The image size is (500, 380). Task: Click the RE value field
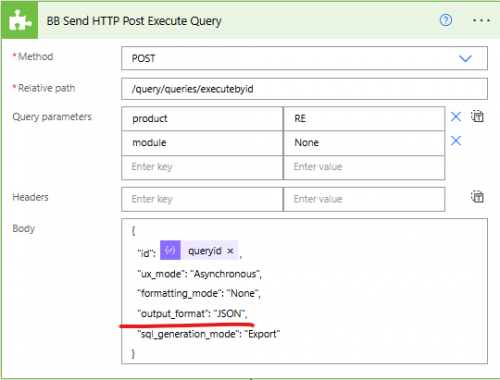click(x=364, y=119)
